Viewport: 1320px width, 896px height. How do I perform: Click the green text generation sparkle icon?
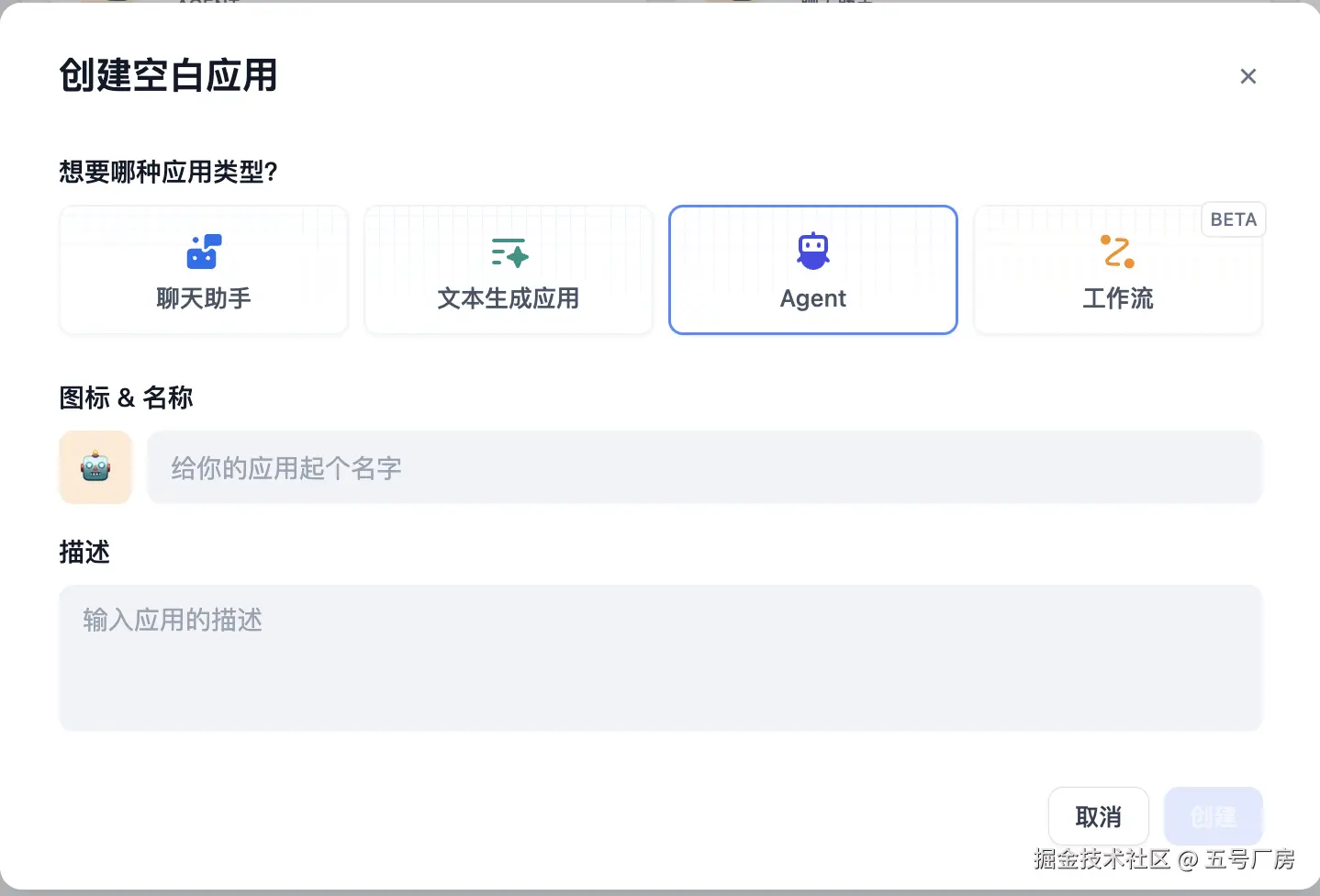(x=509, y=252)
